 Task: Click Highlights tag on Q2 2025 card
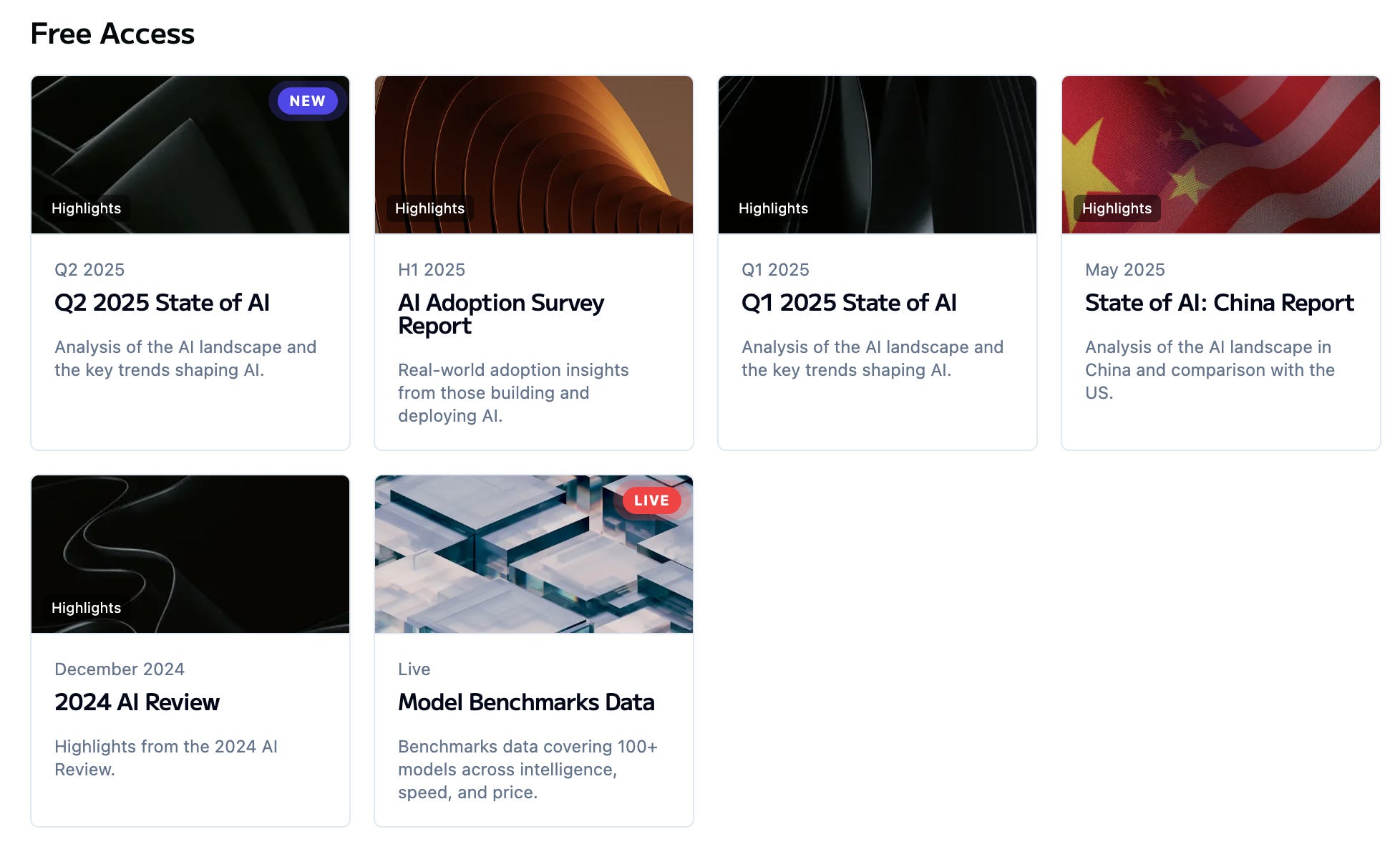tap(86, 208)
